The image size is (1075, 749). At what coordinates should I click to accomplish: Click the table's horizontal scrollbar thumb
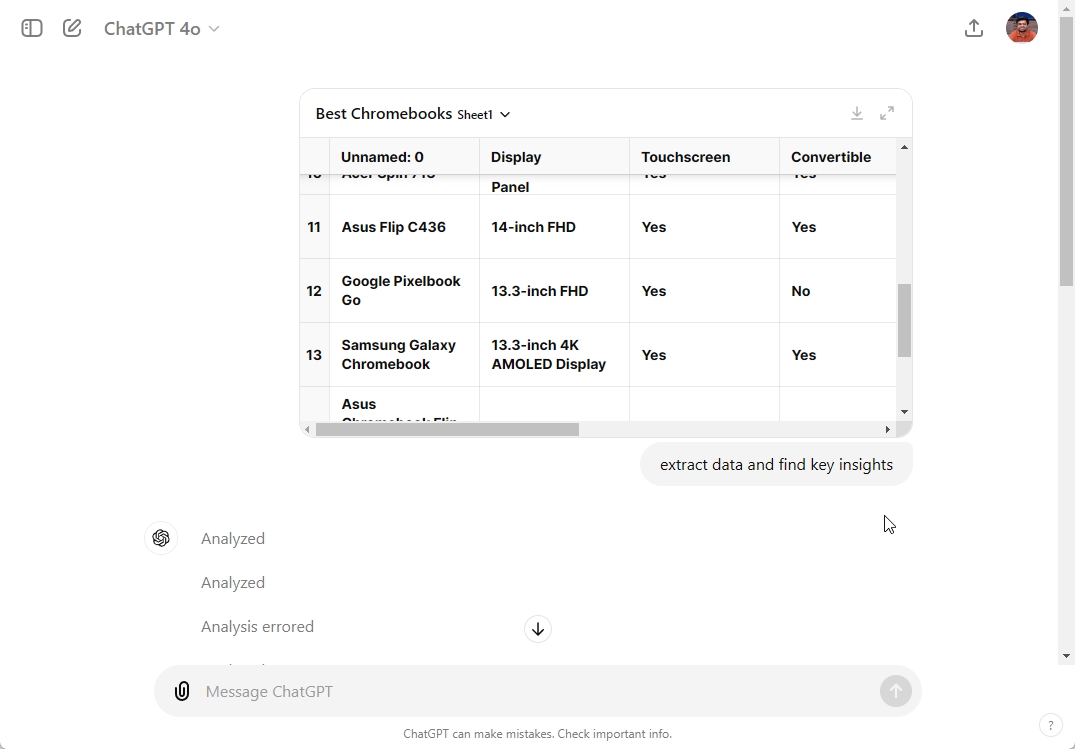[447, 430]
